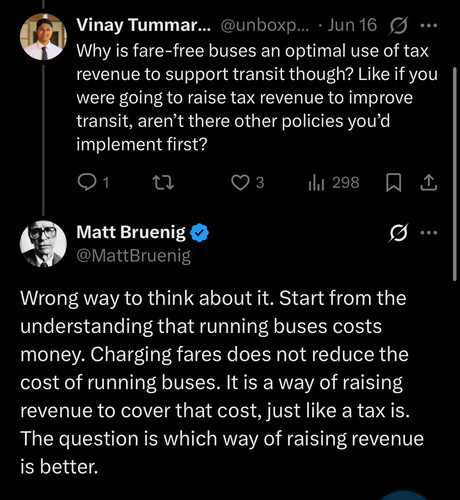Open more options for Vinay's tweet
The width and height of the screenshot is (460, 500).
point(429,25)
